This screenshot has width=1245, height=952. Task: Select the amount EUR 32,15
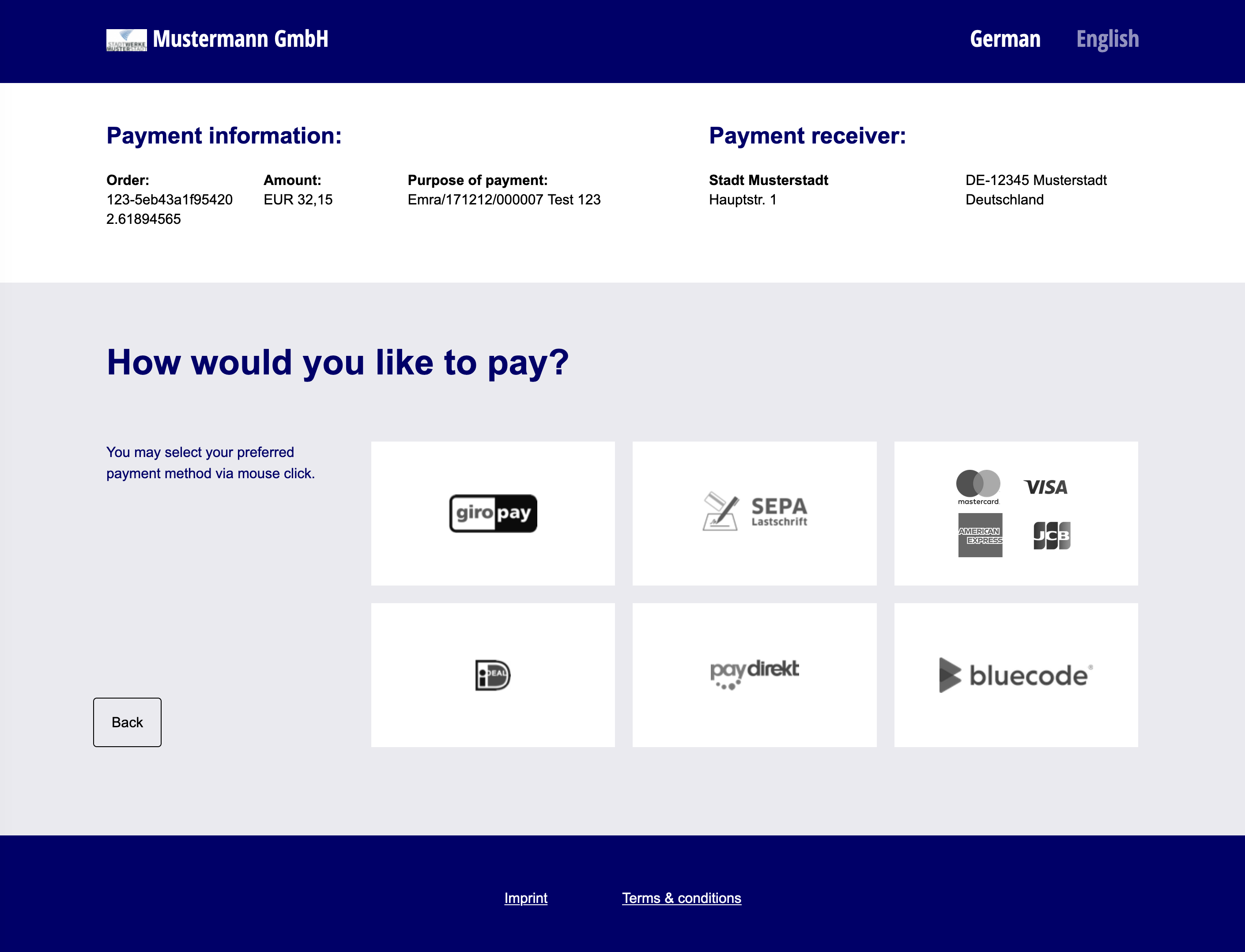click(299, 200)
